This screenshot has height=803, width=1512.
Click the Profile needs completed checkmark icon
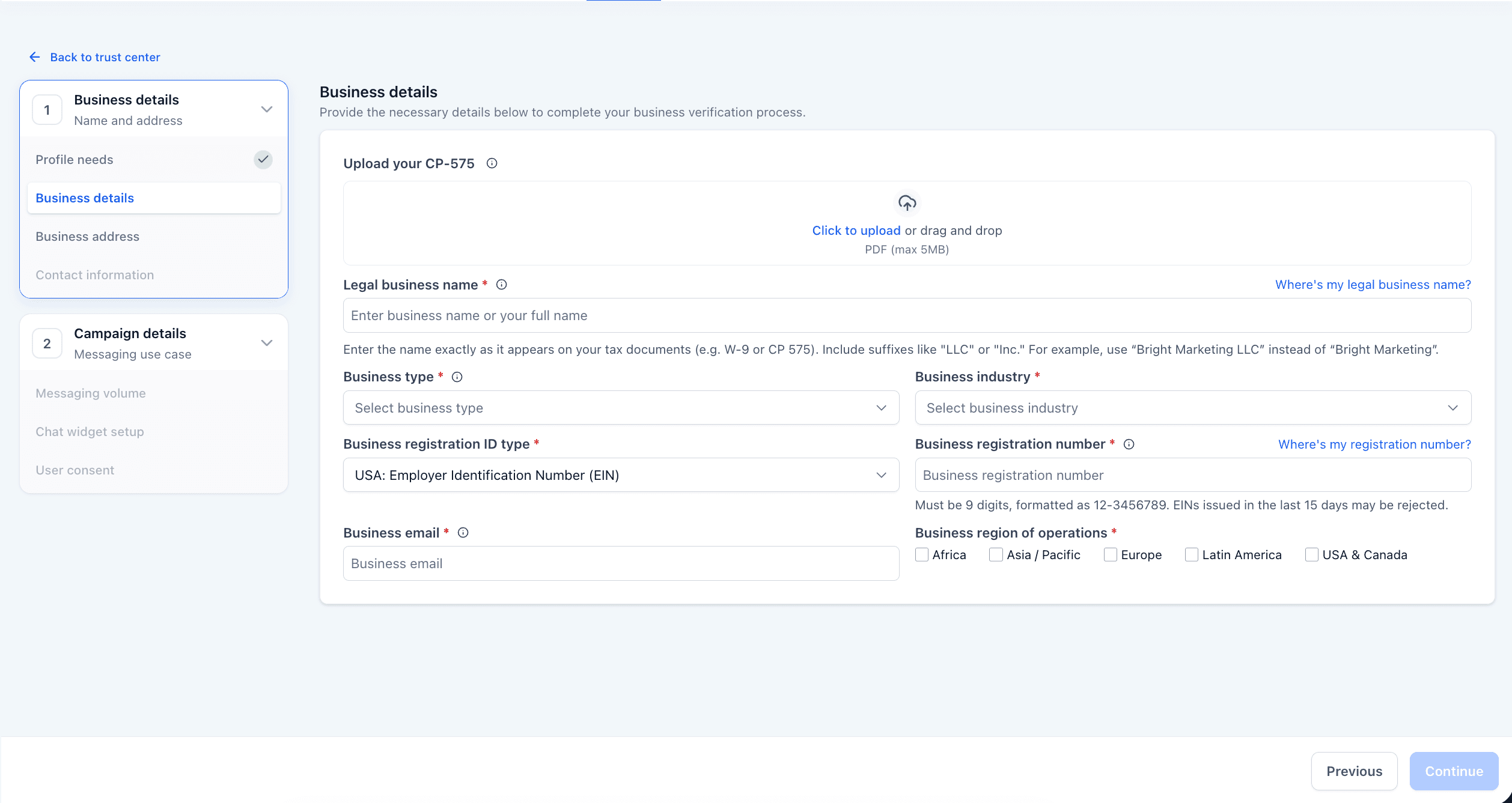[x=263, y=160]
